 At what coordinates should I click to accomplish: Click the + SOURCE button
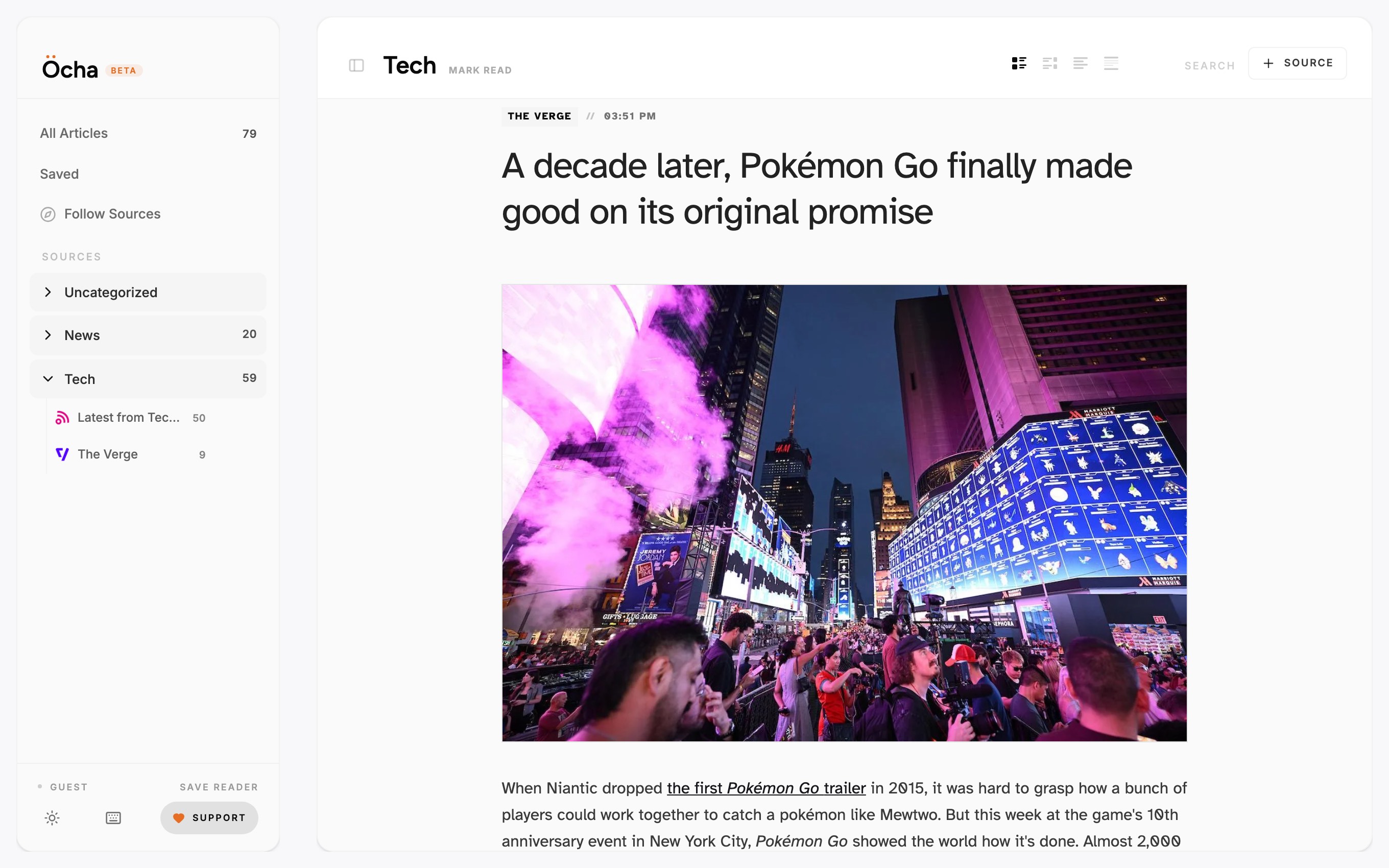1297,63
